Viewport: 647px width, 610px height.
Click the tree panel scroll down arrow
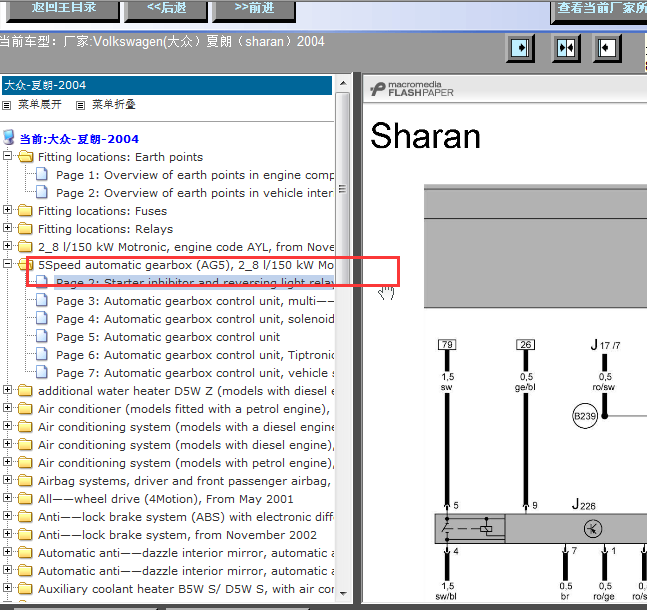tap(343, 593)
